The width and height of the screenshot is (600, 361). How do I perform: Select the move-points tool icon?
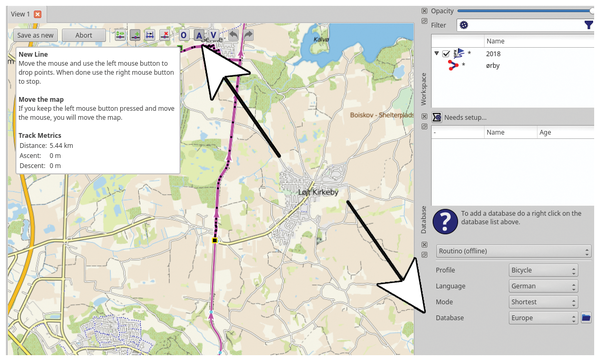coord(120,35)
